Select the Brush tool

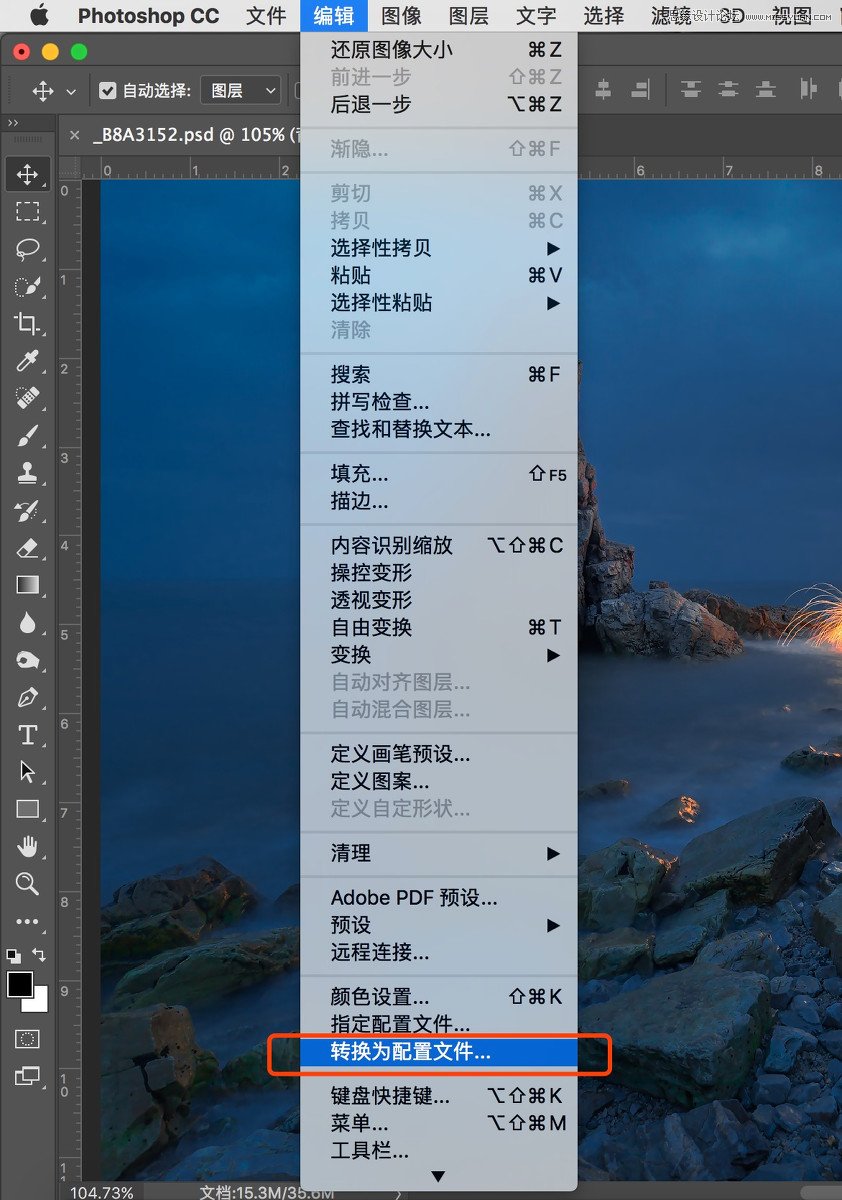coord(27,435)
